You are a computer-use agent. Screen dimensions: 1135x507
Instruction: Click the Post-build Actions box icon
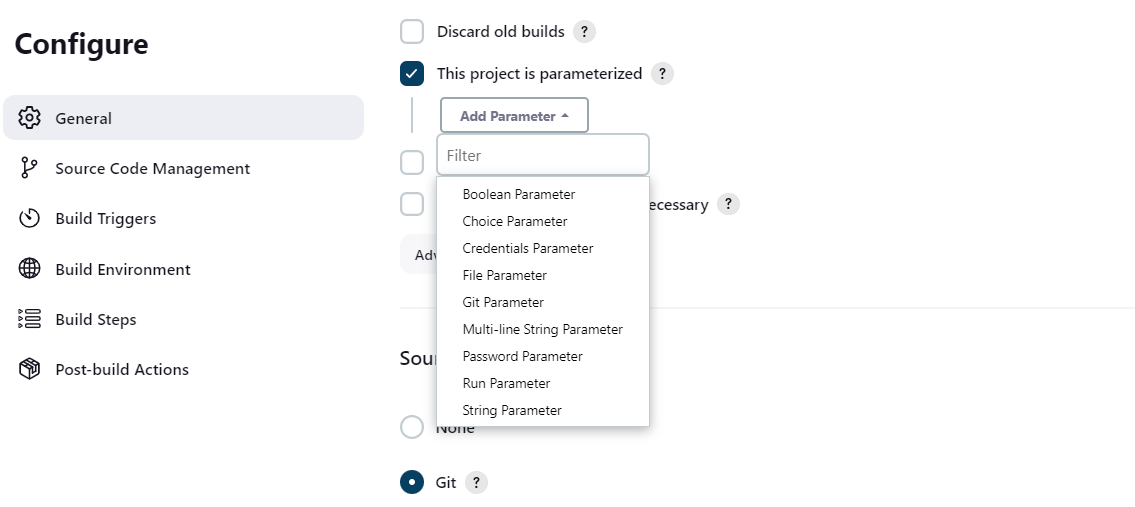coord(30,369)
